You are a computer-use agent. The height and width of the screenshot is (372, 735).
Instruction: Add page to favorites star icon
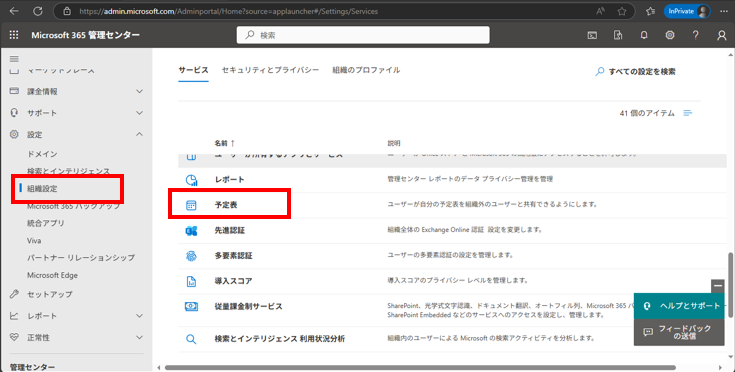click(x=622, y=11)
